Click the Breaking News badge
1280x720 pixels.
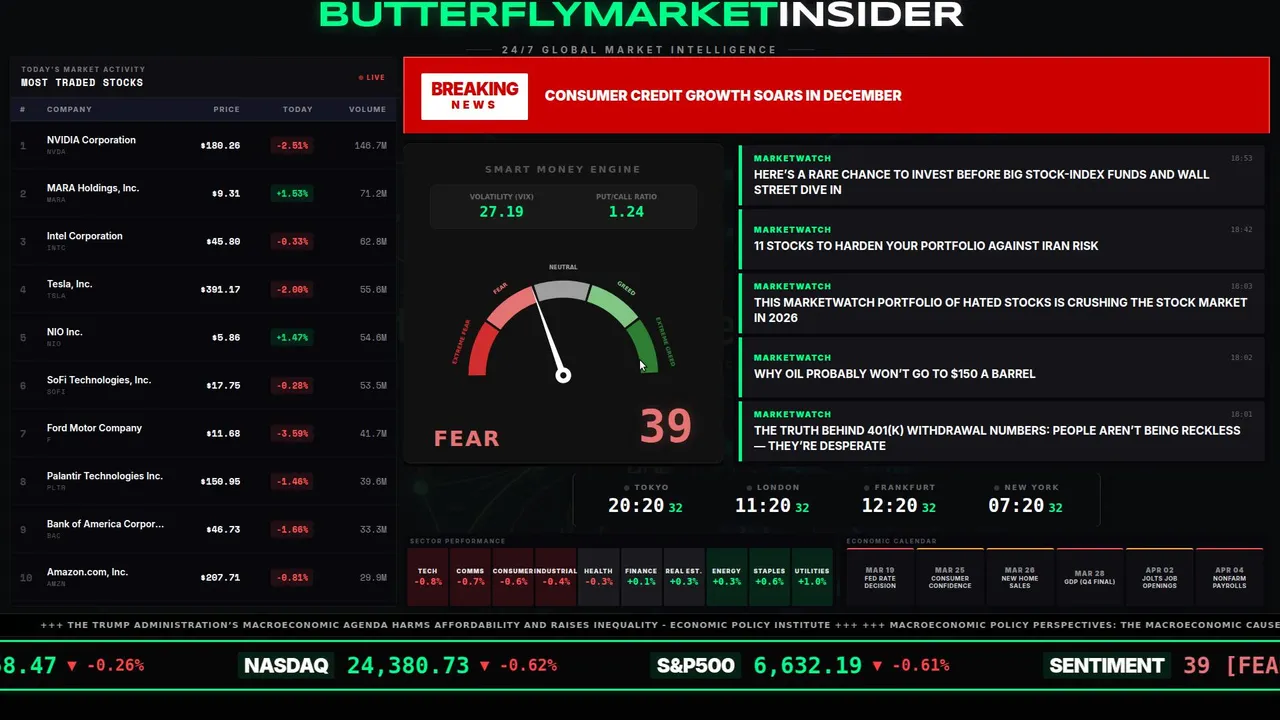[x=474, y=96]
